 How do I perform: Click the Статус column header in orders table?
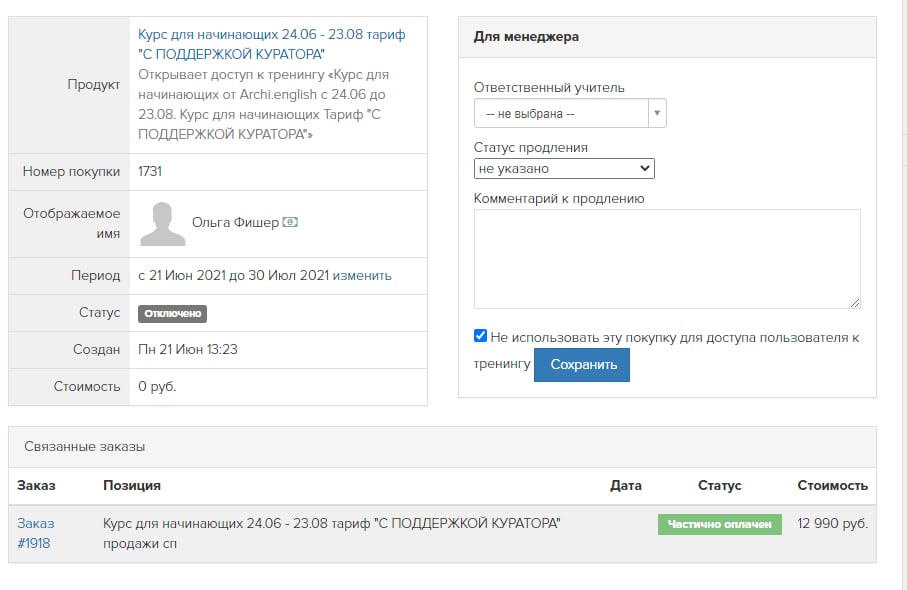click(x=720, y=486)
